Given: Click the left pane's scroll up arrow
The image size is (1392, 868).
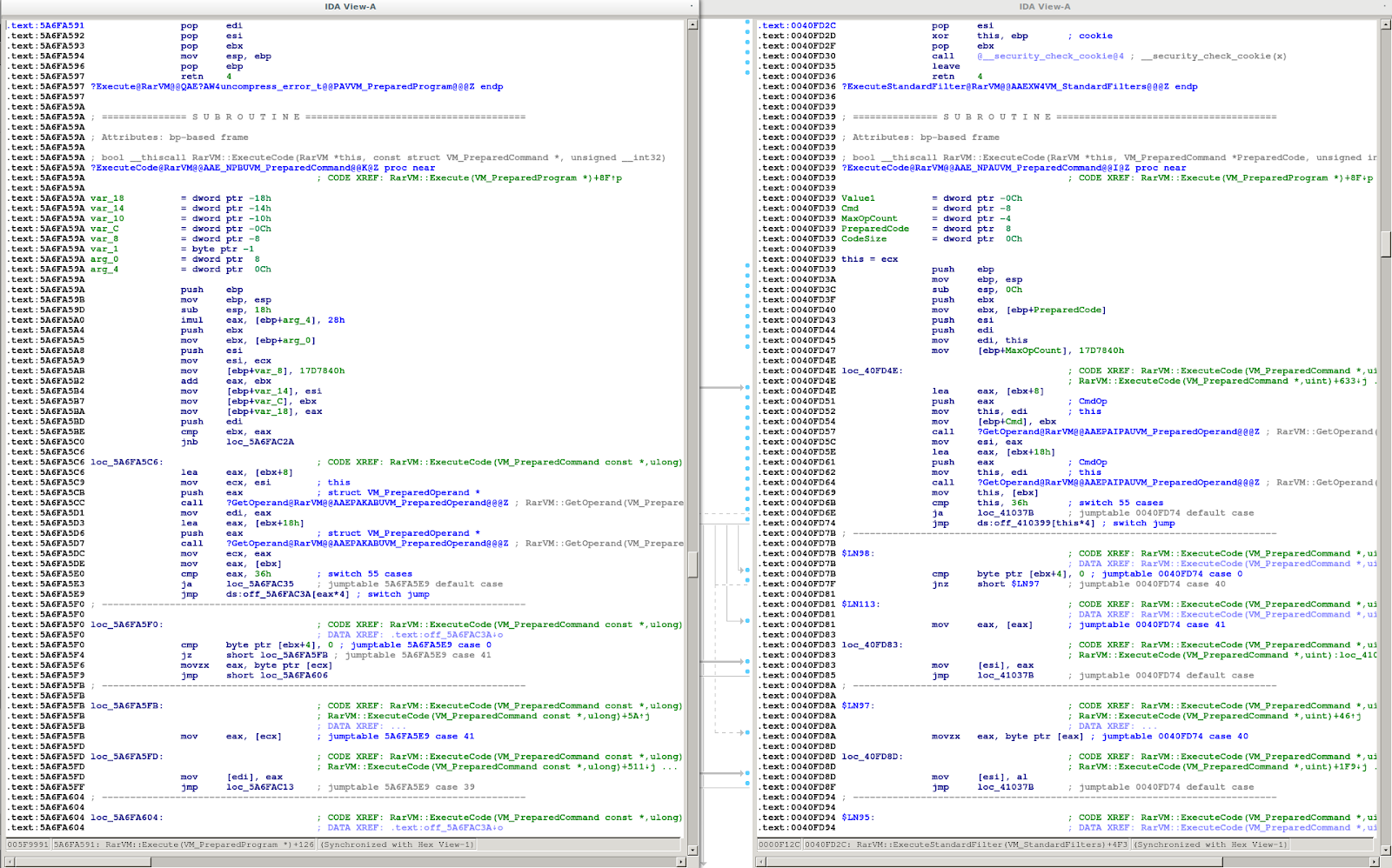Looking at the screenshot, I should point(693,24).
